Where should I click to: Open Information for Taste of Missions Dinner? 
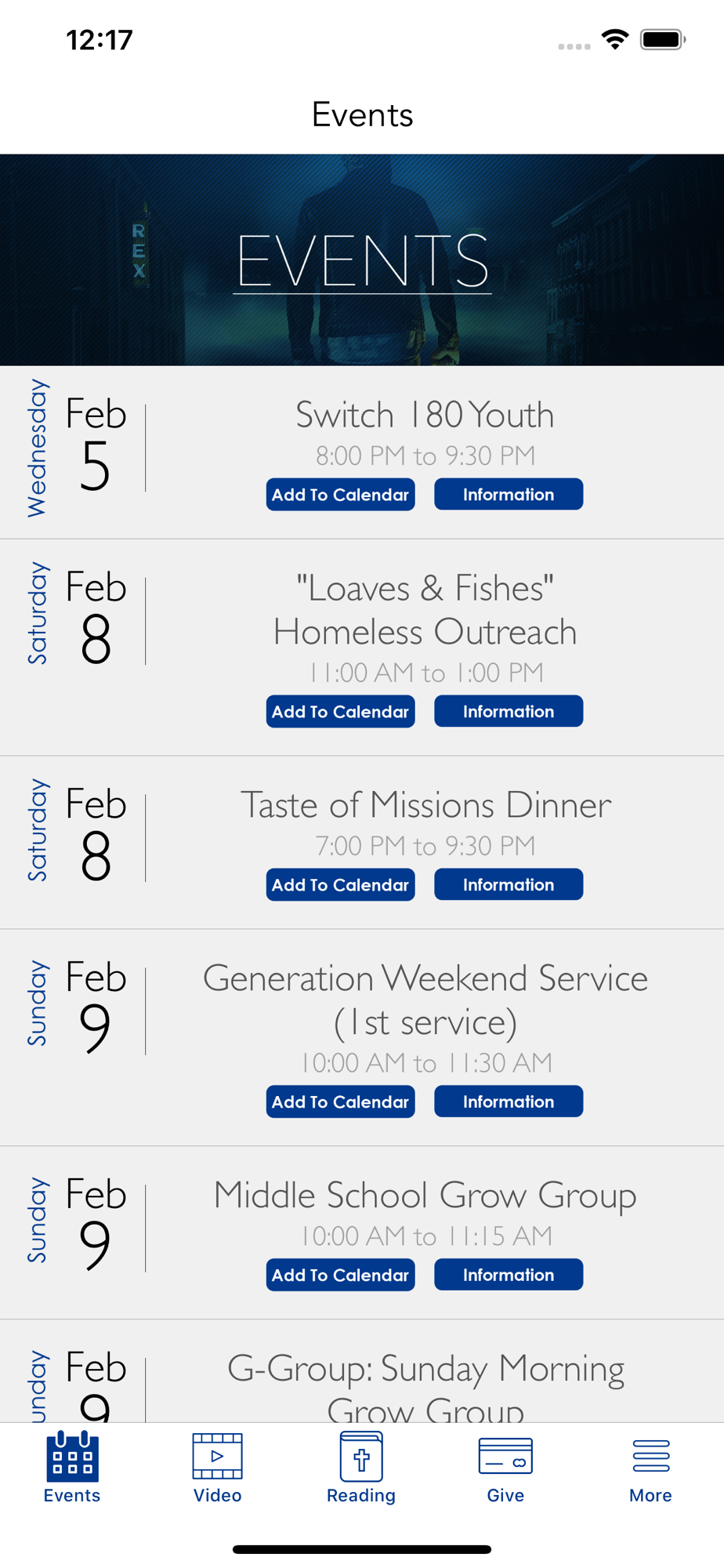pos(509,885)
